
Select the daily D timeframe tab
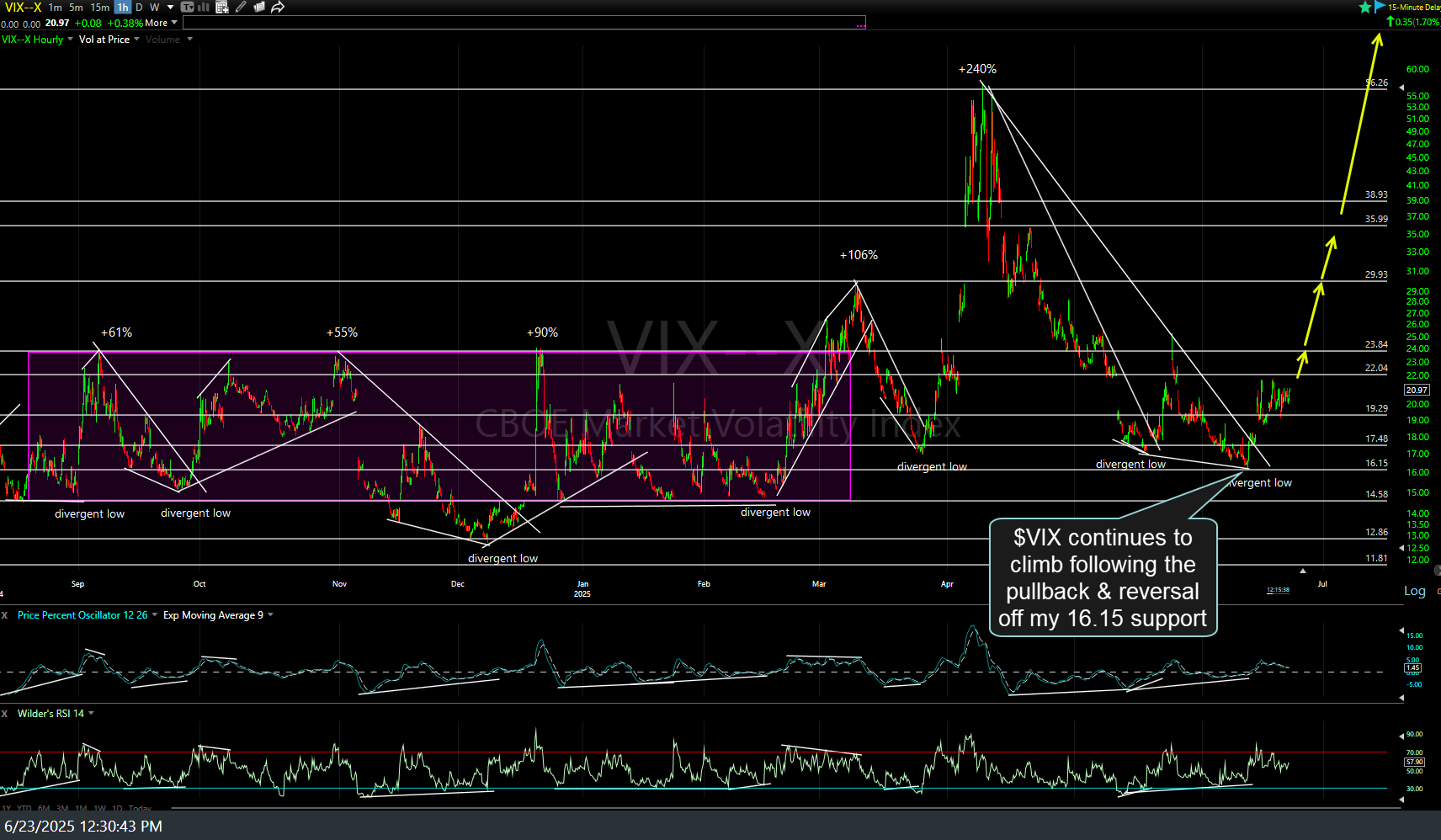pyautogui.click(x=139, y=8)
